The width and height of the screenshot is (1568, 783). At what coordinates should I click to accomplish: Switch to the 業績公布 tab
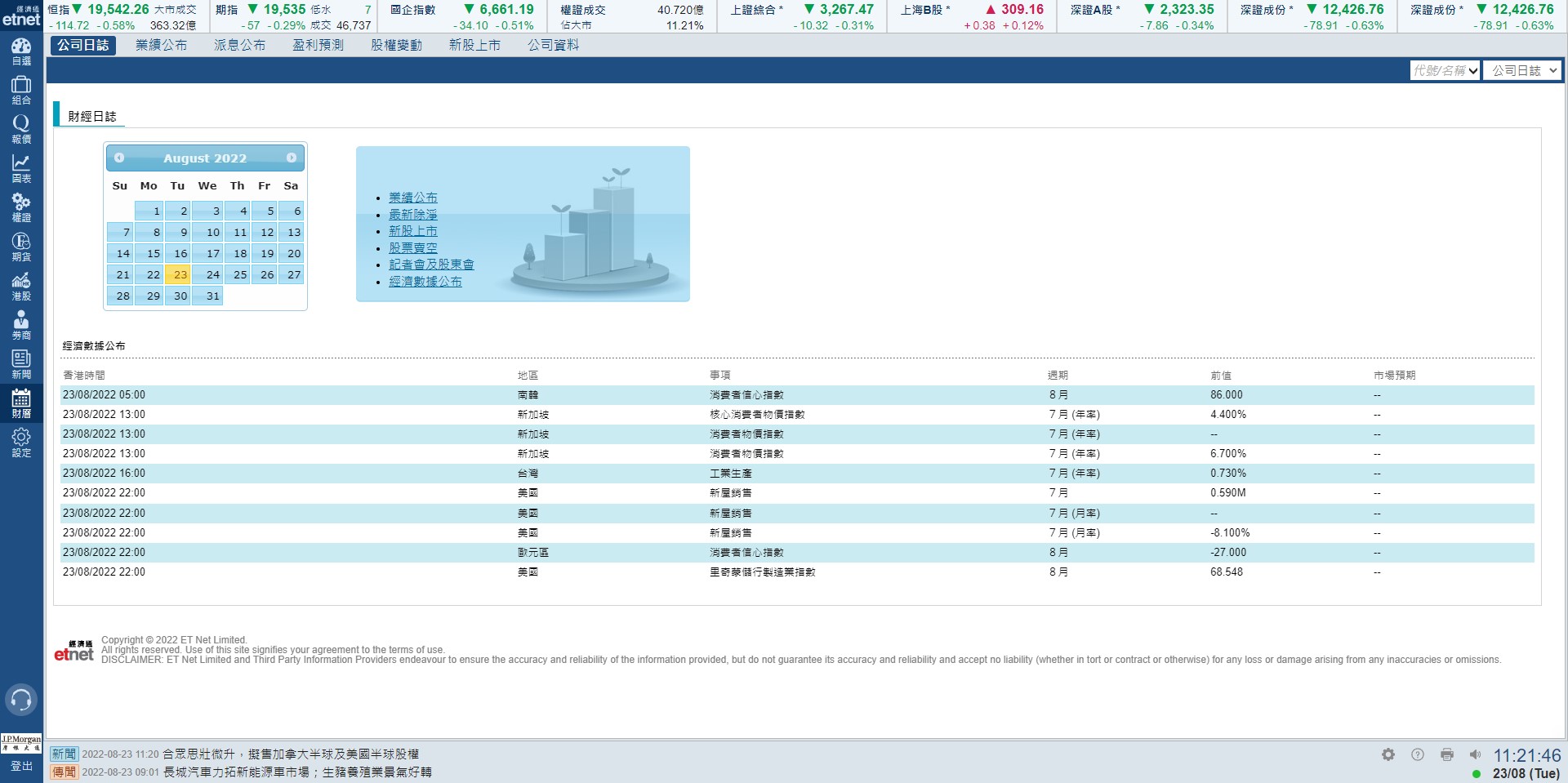[x=161, y=45]
